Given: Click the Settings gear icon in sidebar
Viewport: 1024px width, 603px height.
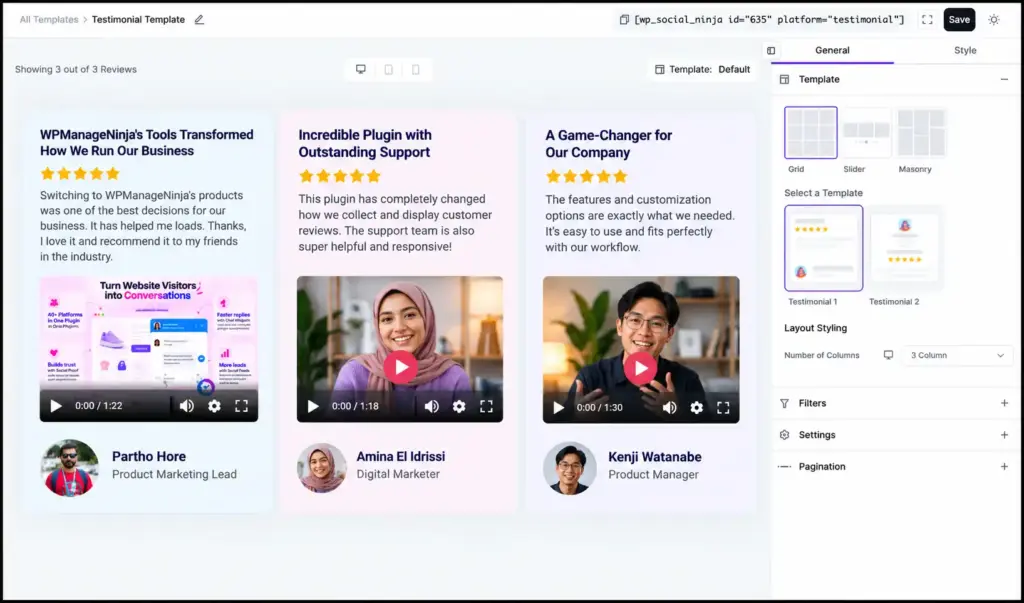Looking at the screenshot, I should click(784, 434).
